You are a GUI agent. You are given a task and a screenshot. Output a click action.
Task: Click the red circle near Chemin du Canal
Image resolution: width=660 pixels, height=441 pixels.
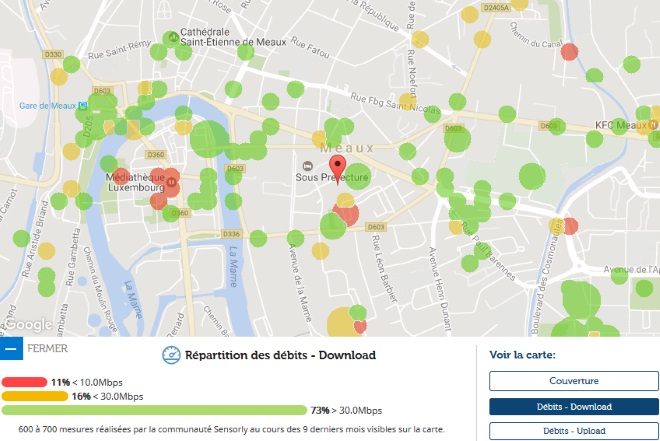tap(570, 52)
